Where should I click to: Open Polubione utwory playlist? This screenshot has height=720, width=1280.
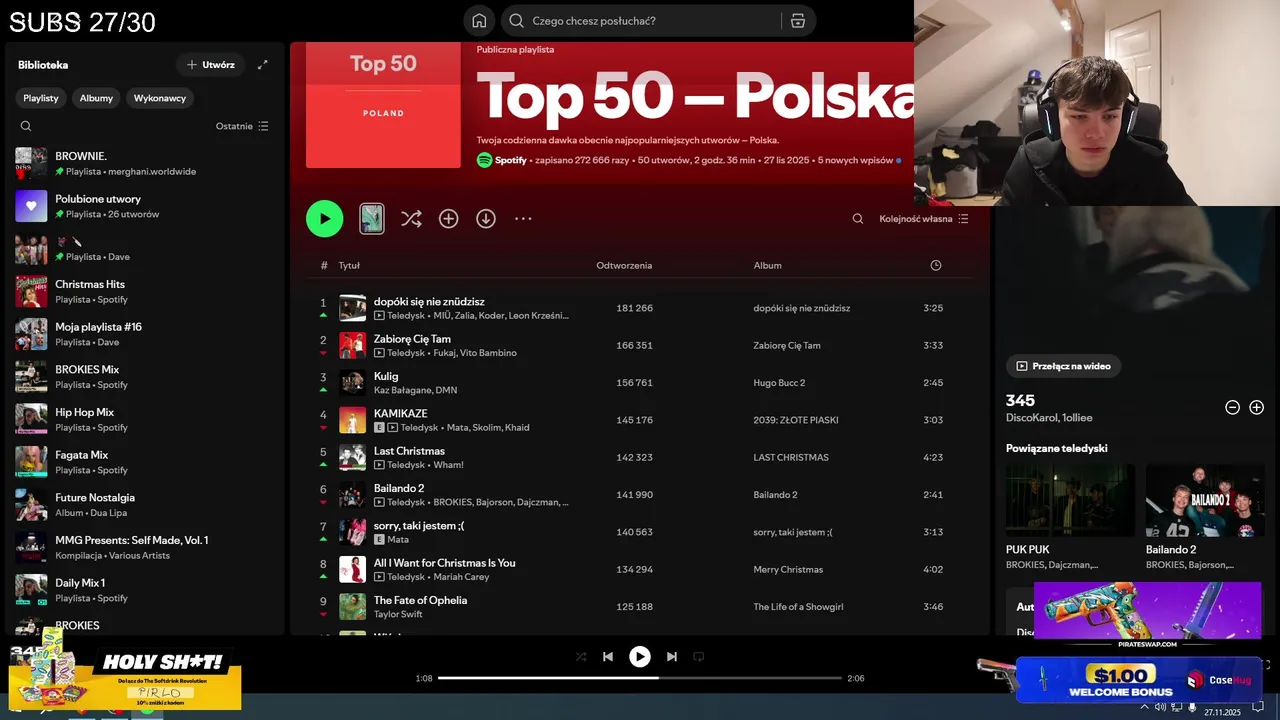(x=145, y=206)
